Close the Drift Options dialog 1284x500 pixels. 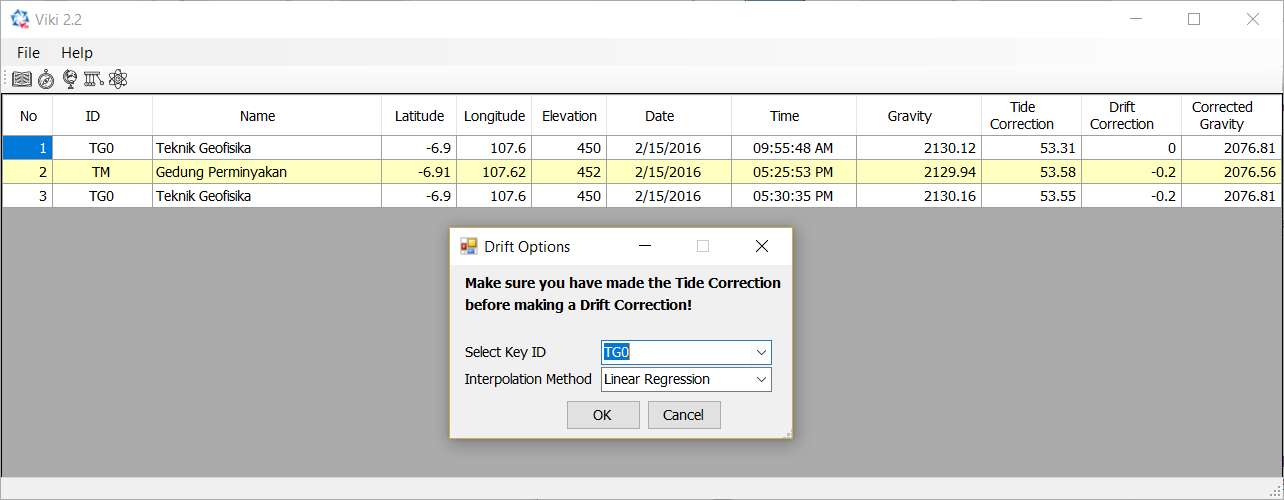click(761, 246)
